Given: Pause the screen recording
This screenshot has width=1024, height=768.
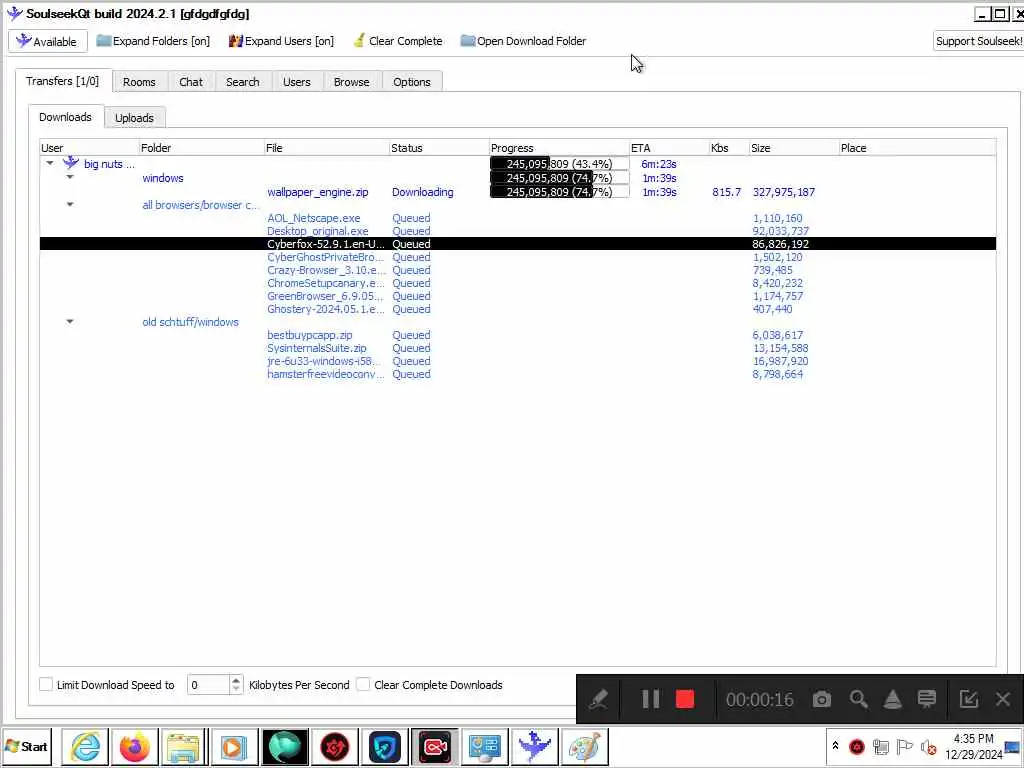Looking at the screenshot, I should (650, 699).
